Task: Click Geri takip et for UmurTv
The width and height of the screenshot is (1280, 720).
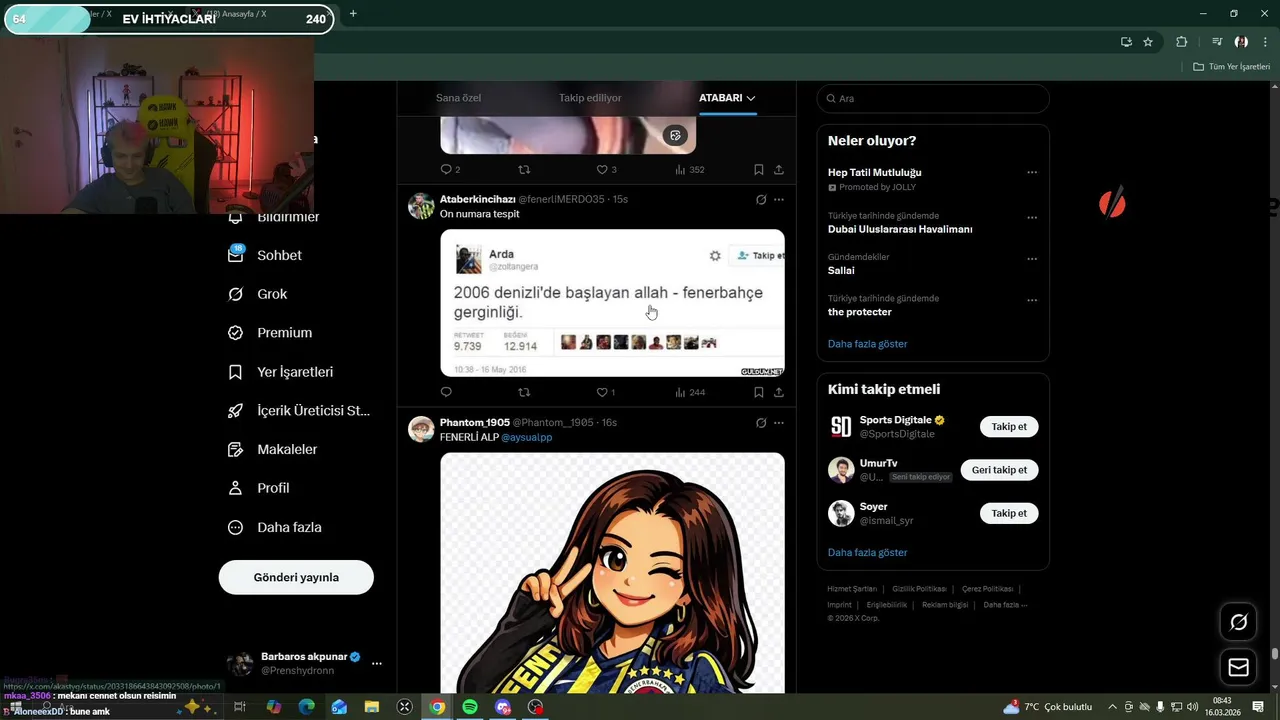Action: [x=999, y=470]
